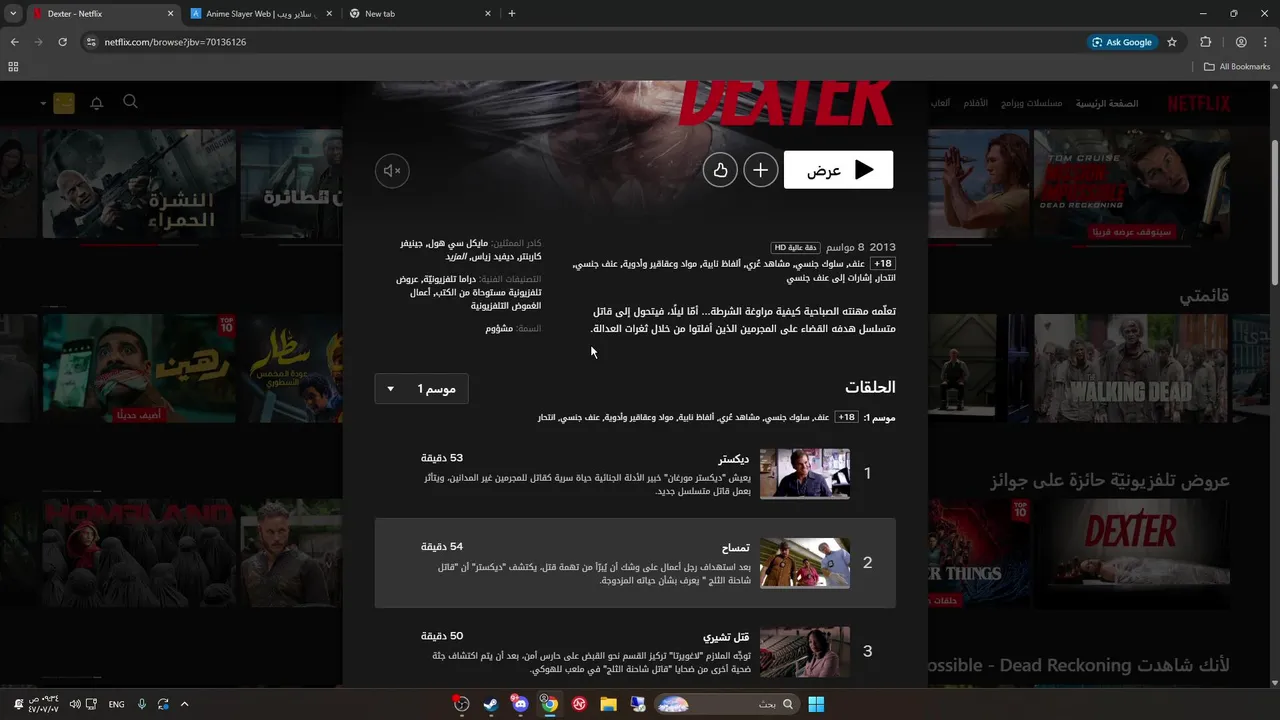1280x720 pixels.
Task: Click the Dexter thumbnail in the background row
Action: pyautogui.click(x=1131, y=553)
